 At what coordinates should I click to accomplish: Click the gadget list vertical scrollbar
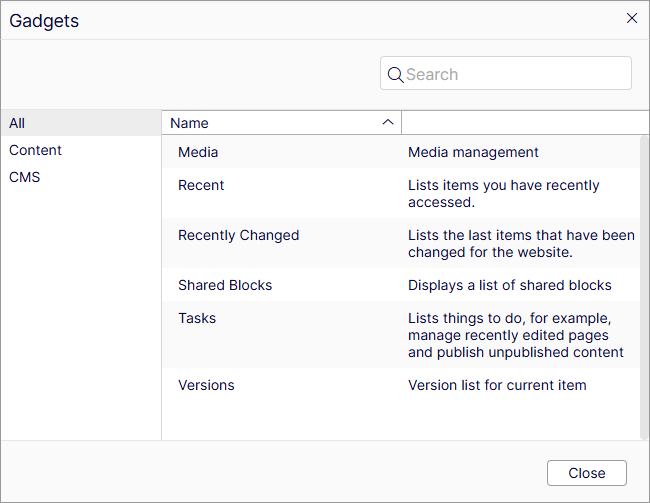(644, 286)
